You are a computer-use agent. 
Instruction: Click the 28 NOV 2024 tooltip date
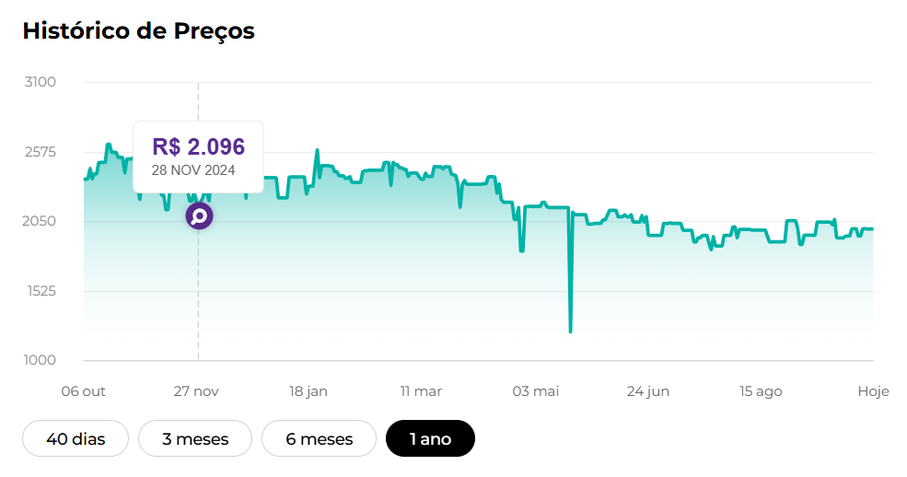[x=193, y=170]
